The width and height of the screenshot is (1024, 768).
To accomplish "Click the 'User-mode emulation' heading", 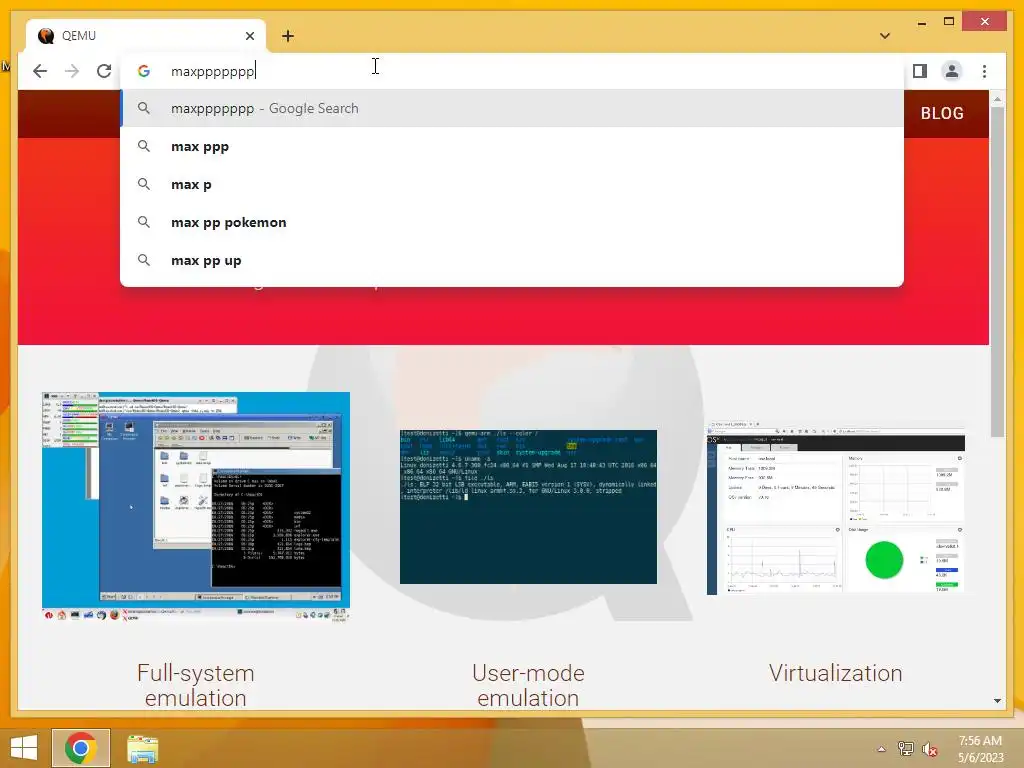I will (x=528, y=685).
